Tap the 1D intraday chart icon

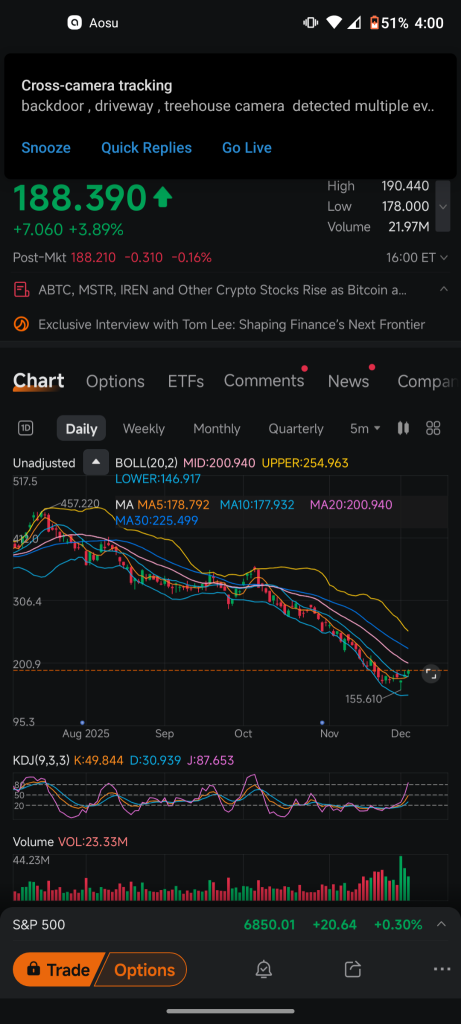pos(25,428)
